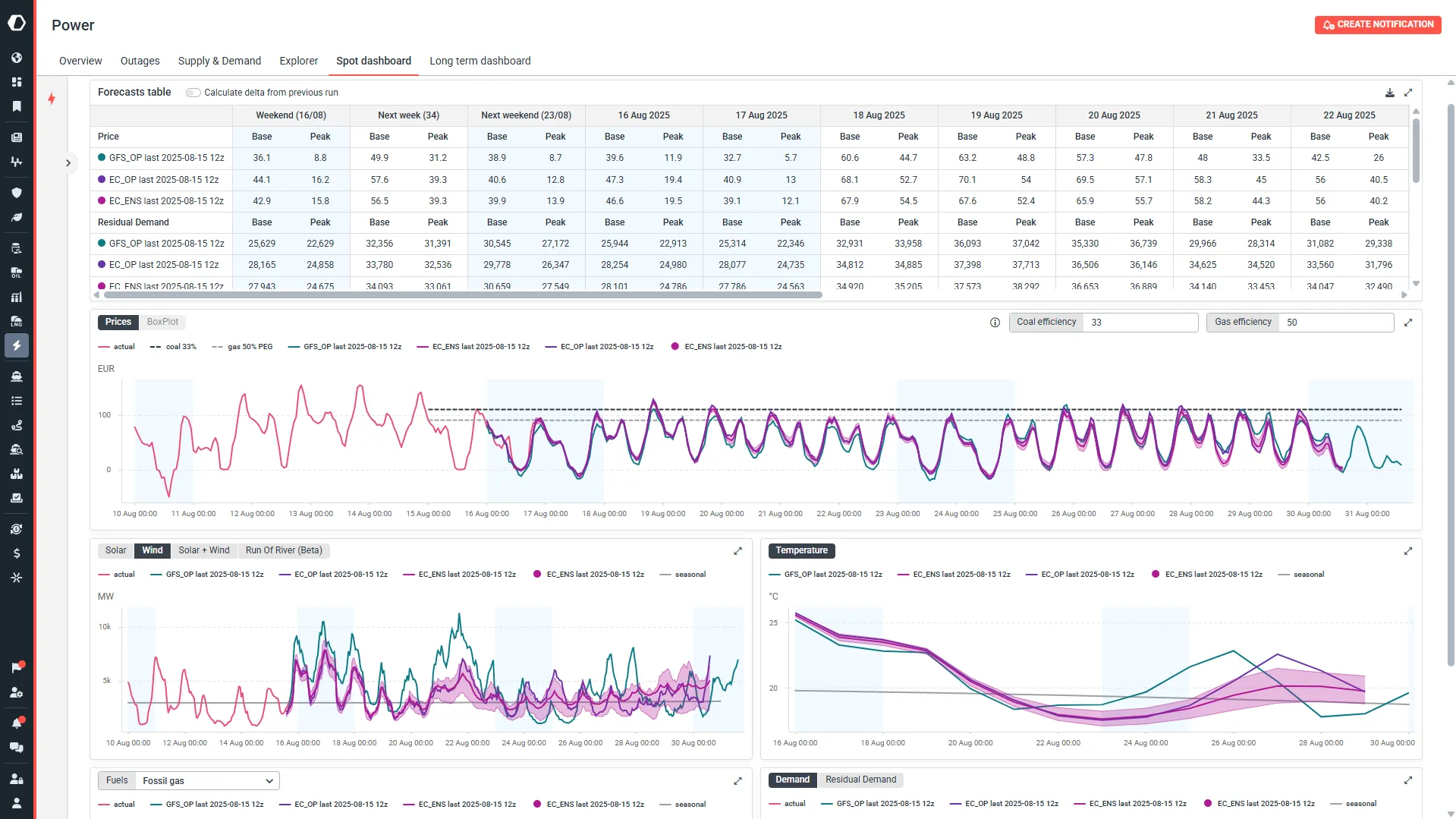Screen dimensions: 1456x819
Task: Click the Coal efficiency input field
Action: pyautogui.click(x=1140, y=323)
